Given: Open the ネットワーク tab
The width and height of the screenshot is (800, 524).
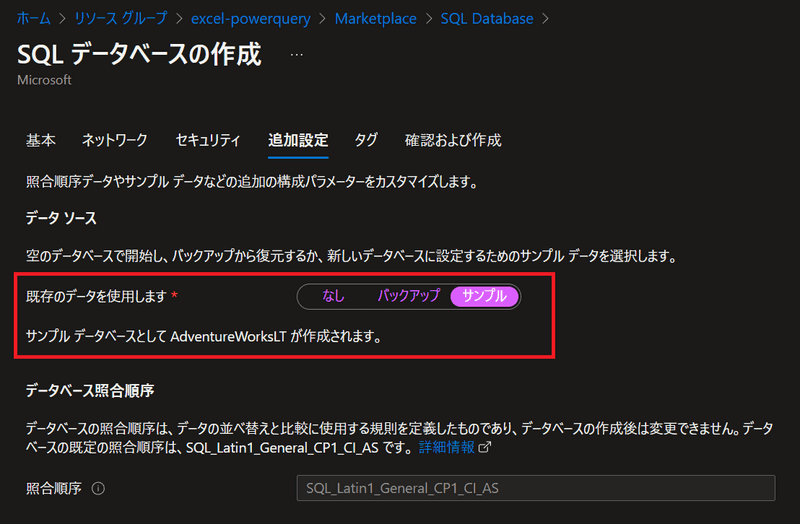Looking at the screenshot, I should click(x=114, y=140).
